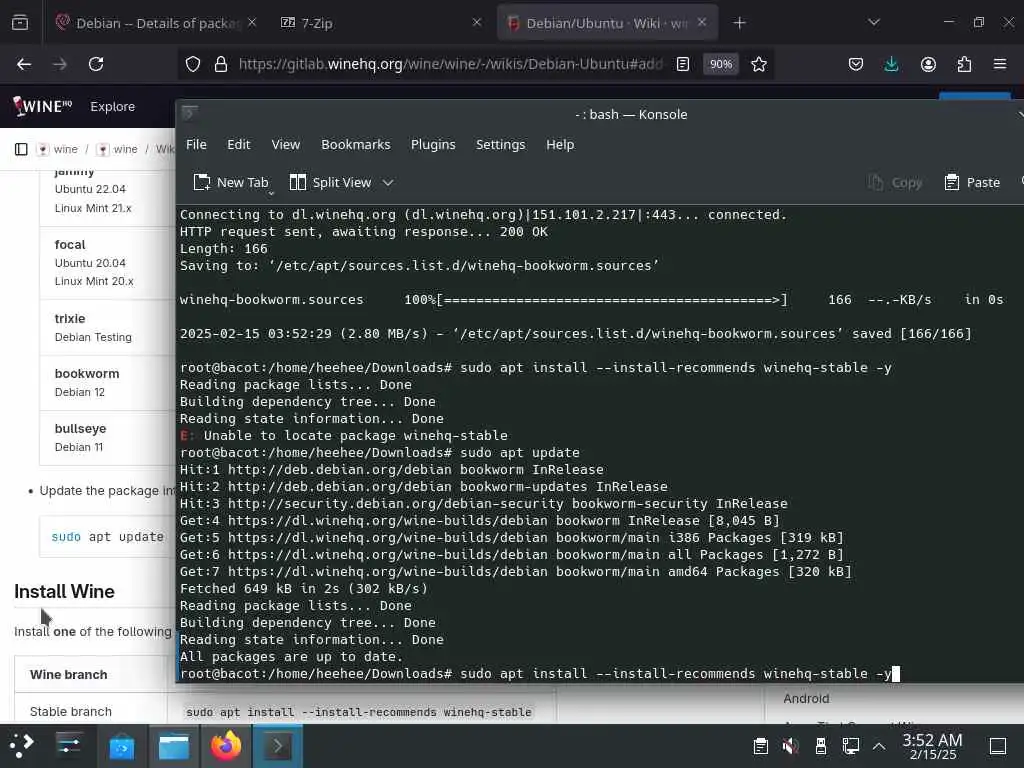Click the WineHQ logo
The width and height of the screenshot is (1024, 768).
(42, 106)
